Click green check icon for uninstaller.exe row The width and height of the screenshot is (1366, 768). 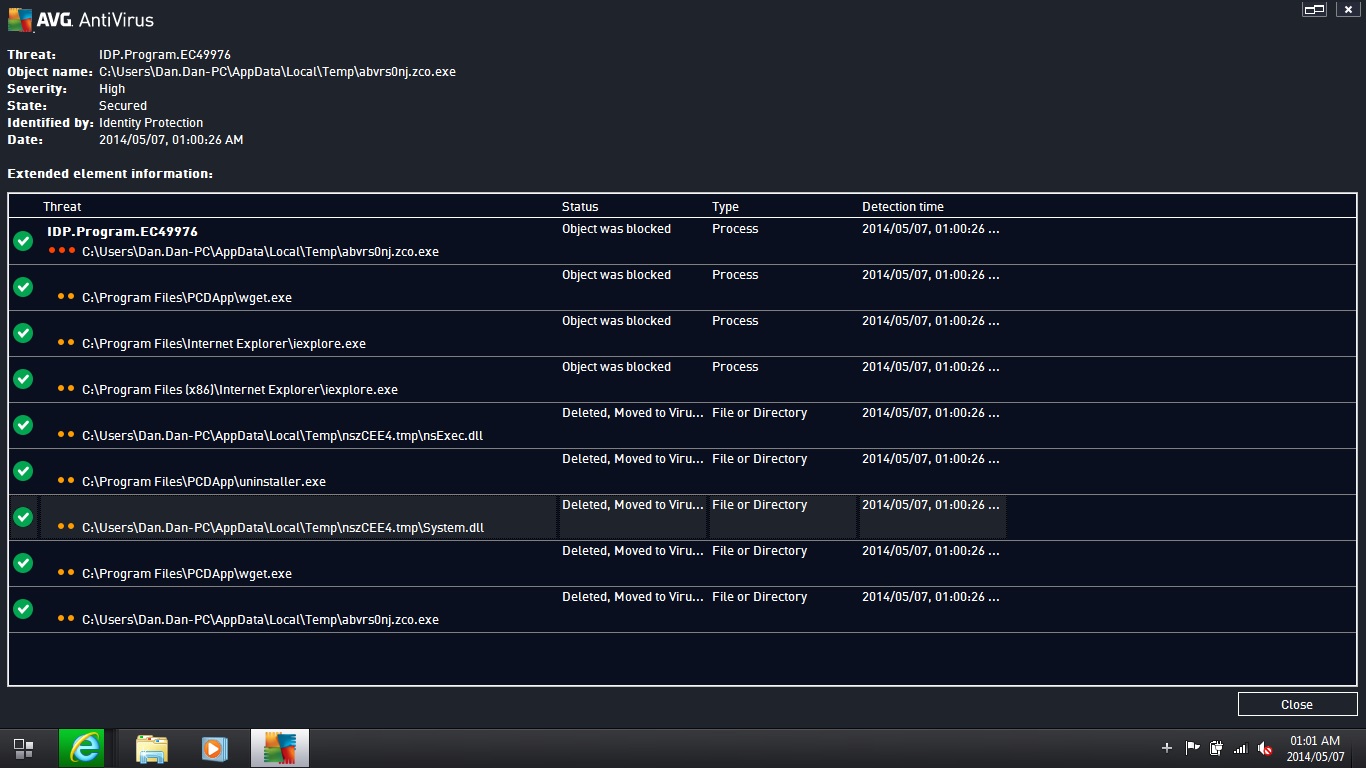(x=23, y=471)
